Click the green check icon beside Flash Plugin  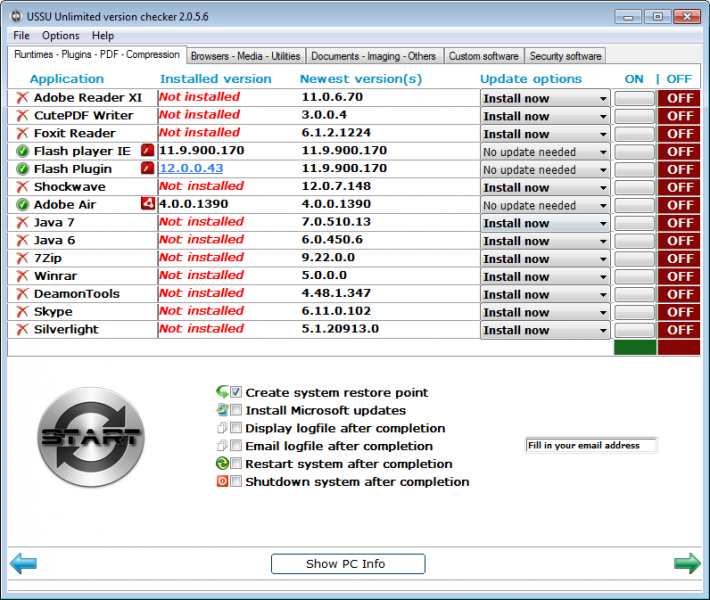22,169
